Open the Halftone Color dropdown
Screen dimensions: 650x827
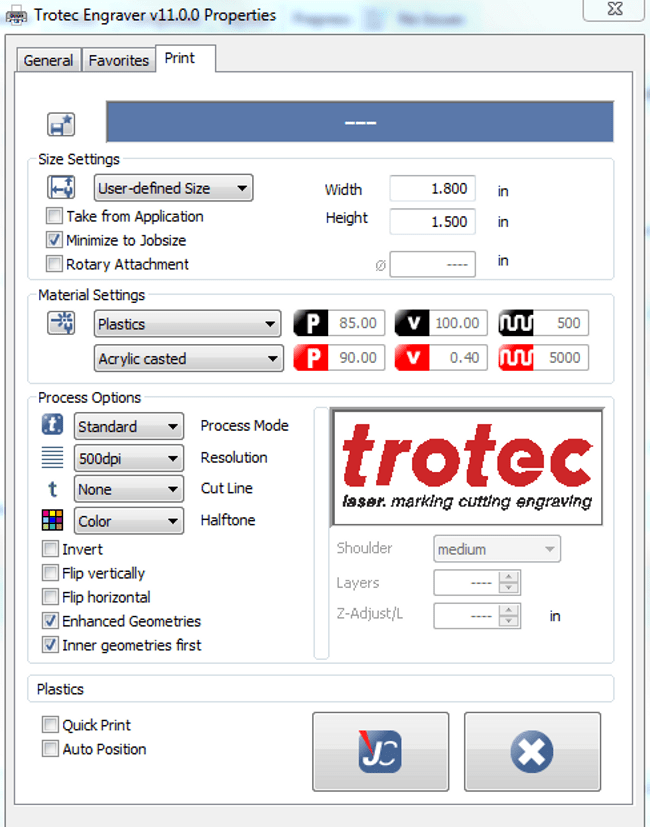coord(129,521)
